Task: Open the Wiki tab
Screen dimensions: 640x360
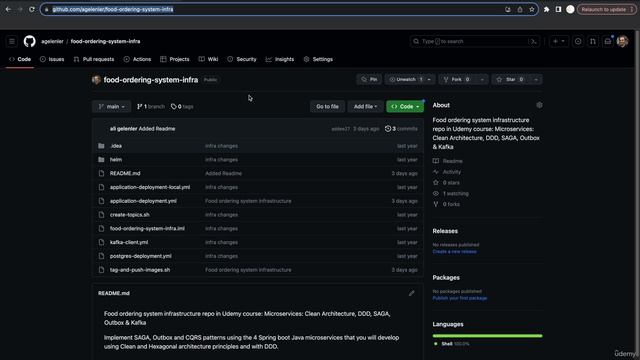Action: [208, 59]
